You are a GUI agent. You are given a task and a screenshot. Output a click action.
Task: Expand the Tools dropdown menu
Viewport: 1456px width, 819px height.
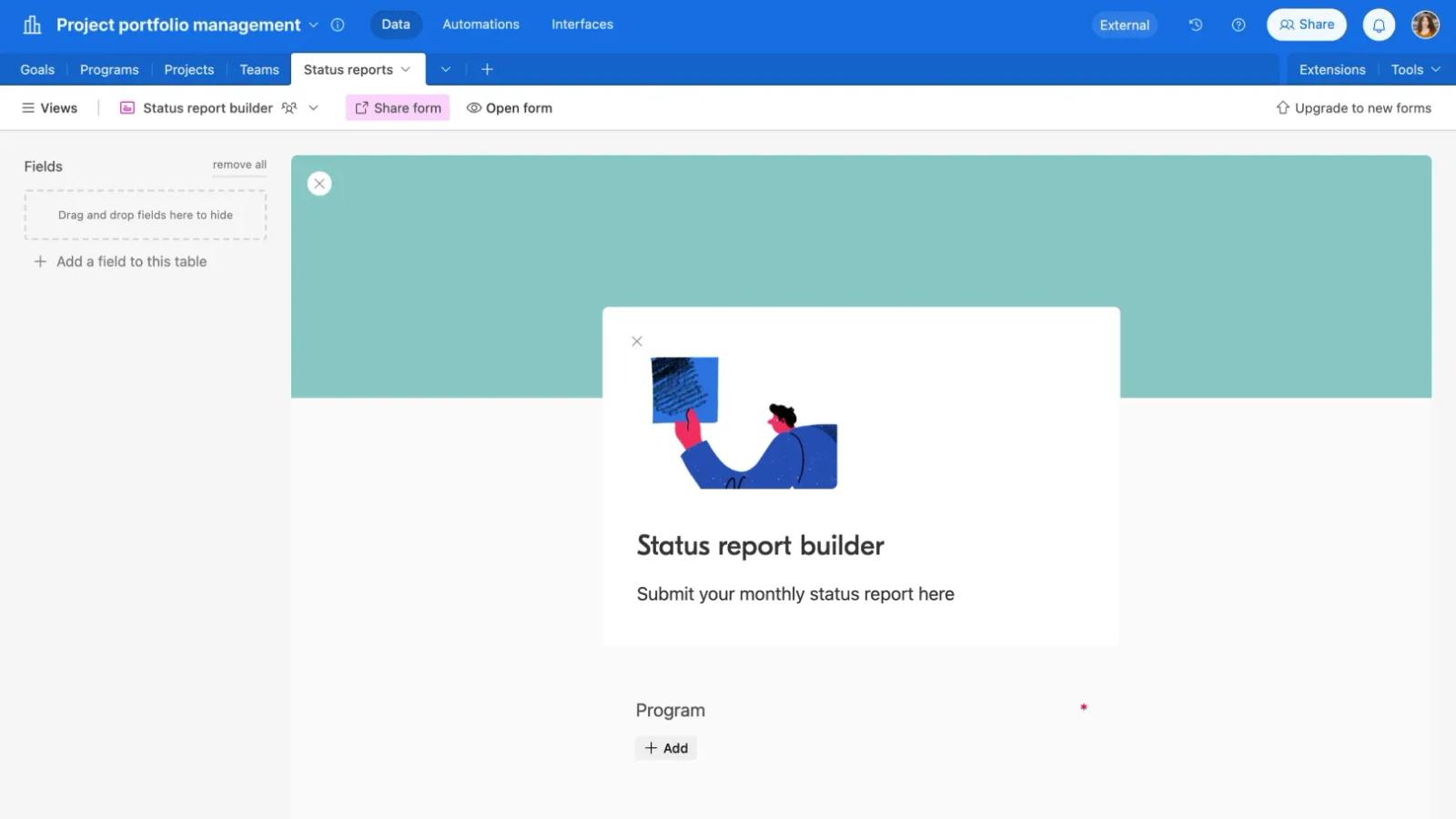(1416, 69)
